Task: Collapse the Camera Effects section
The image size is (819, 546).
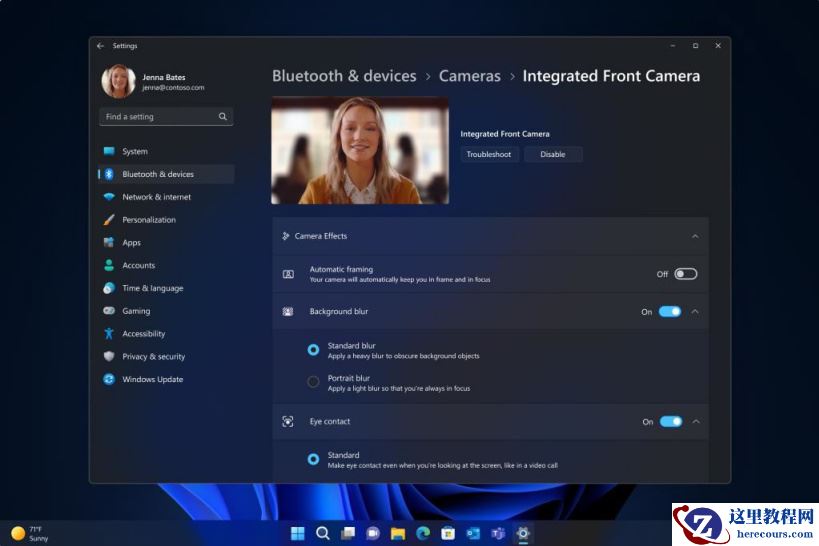Action: click(695, 236)
